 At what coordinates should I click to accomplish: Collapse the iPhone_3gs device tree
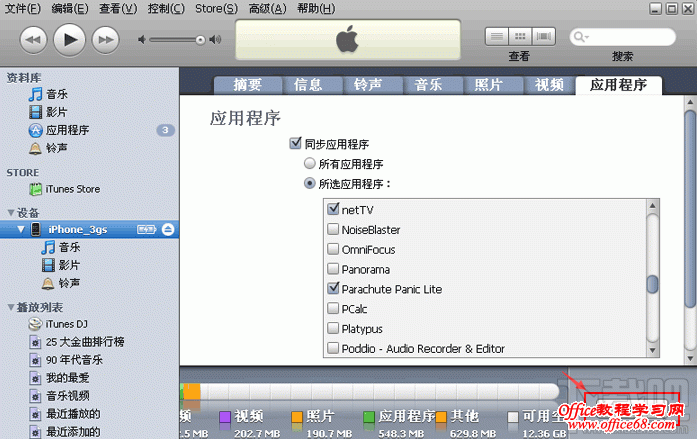[x=20, y=229]
